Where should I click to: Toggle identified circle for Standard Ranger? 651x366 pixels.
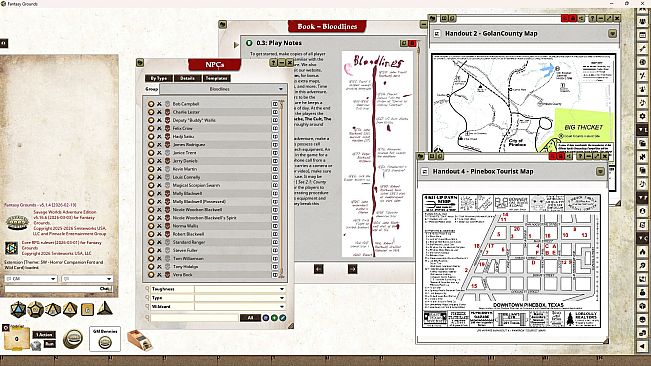[x=151, y=242]
